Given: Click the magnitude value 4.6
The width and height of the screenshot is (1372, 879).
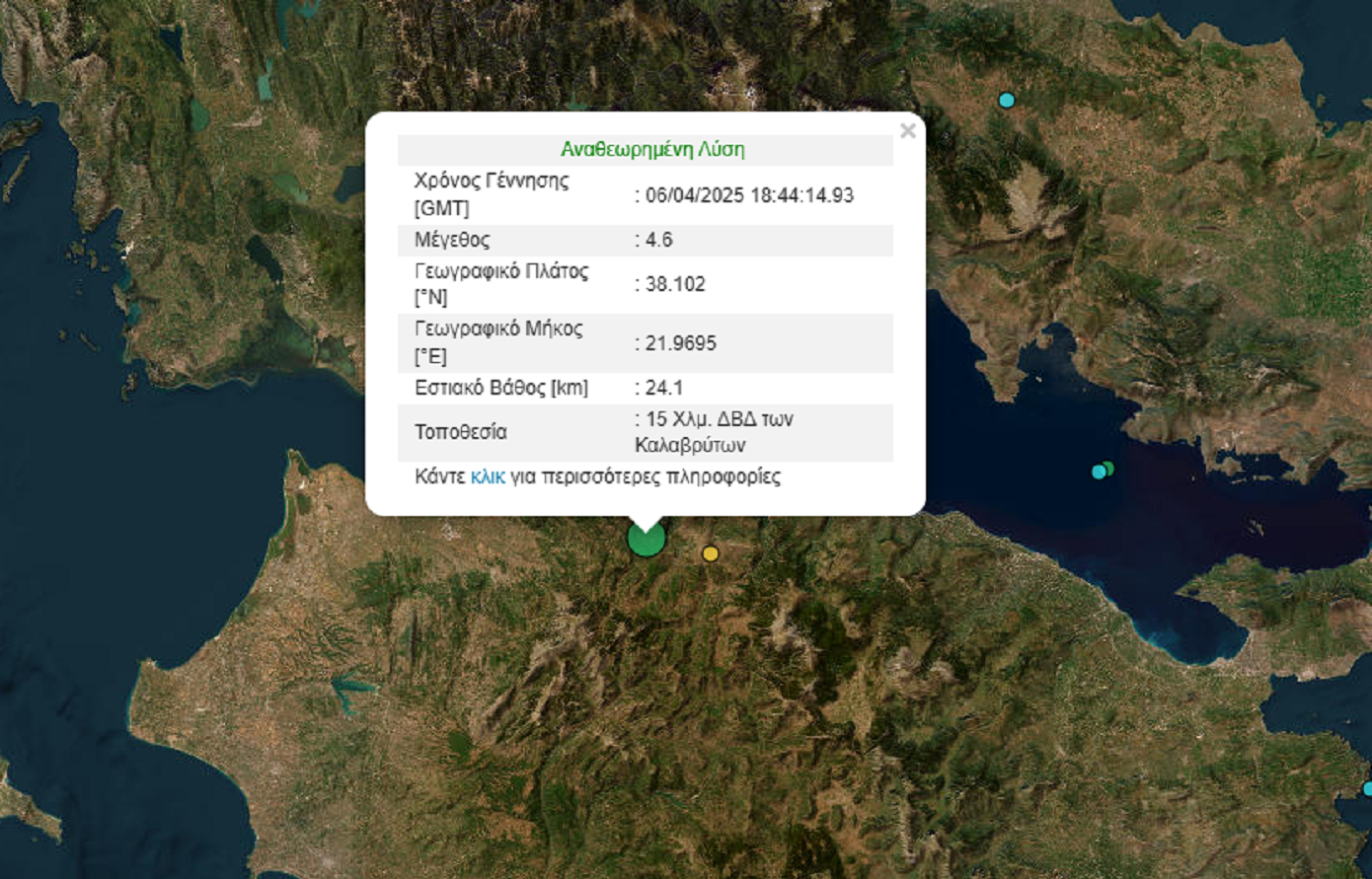Looking at the screenshot, I should click(657, 240).
